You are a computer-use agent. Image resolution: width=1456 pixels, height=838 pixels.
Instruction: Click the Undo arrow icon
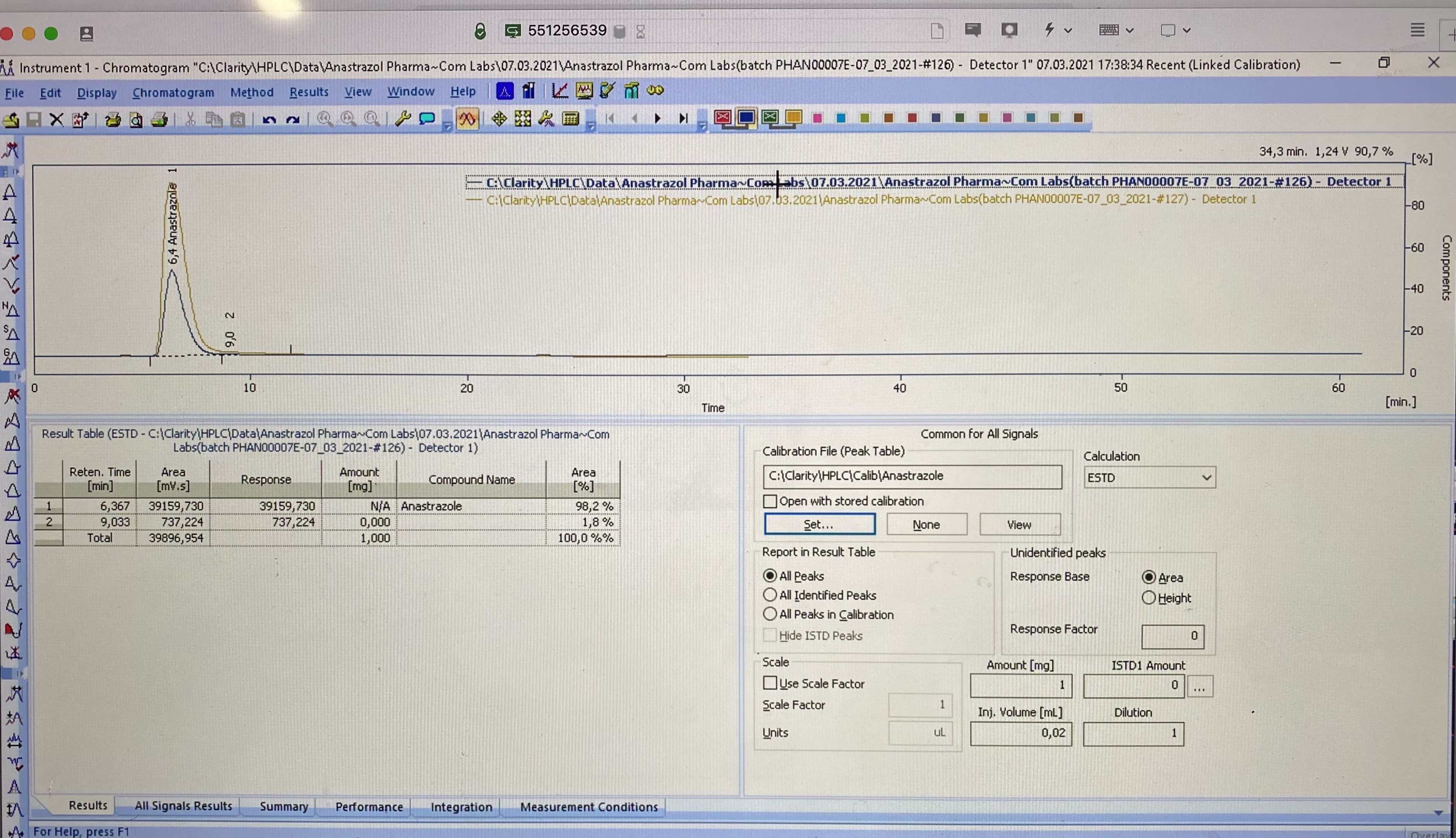[268, 120]
